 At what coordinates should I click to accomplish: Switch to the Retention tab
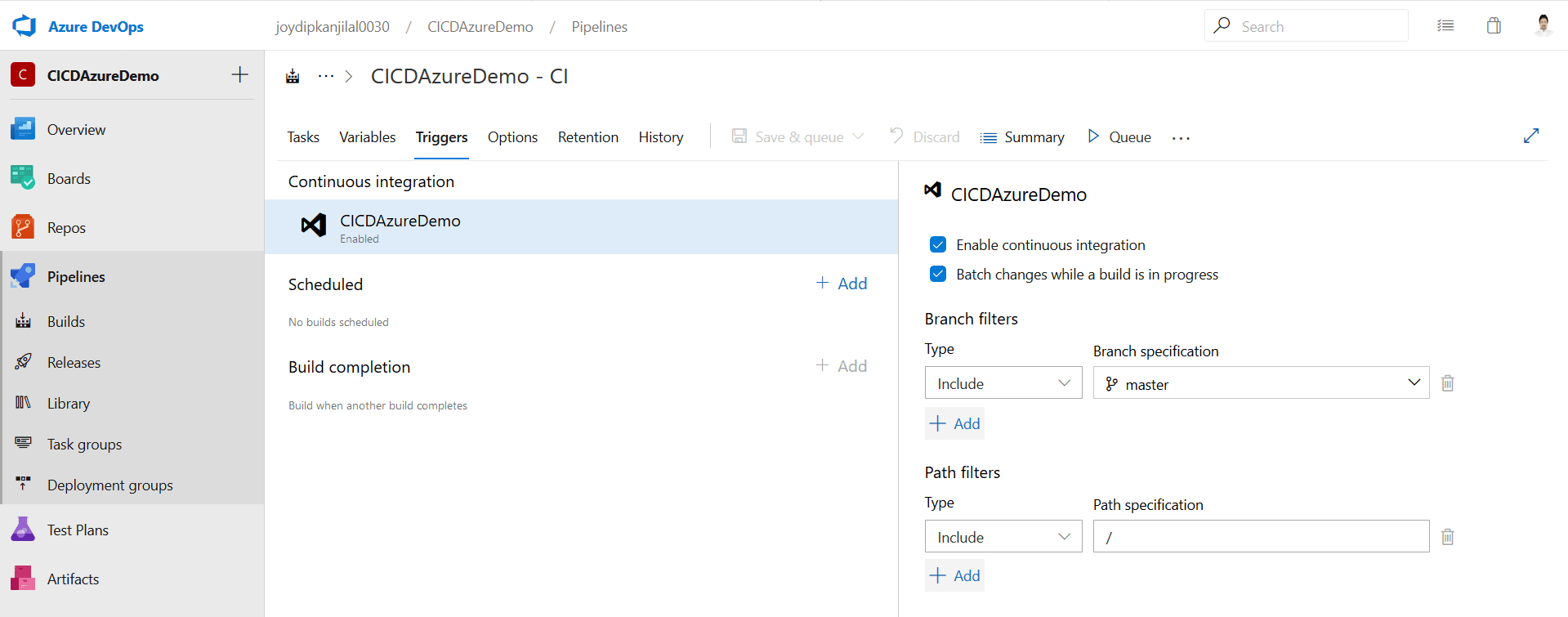[588, 137]
